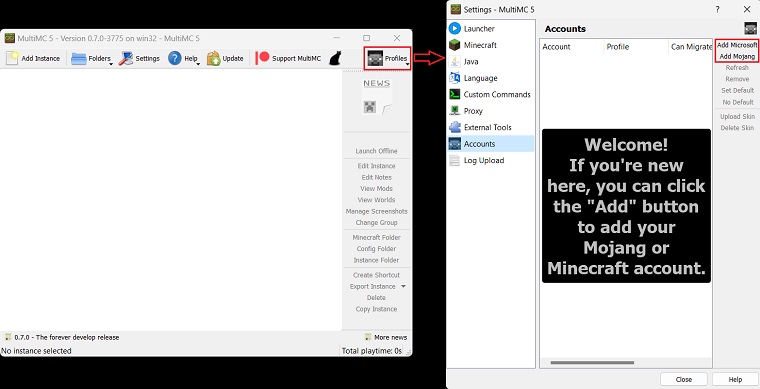760x389 pixels.
Task: Click Add Microsoft account button
Action: tap(737, 45)
